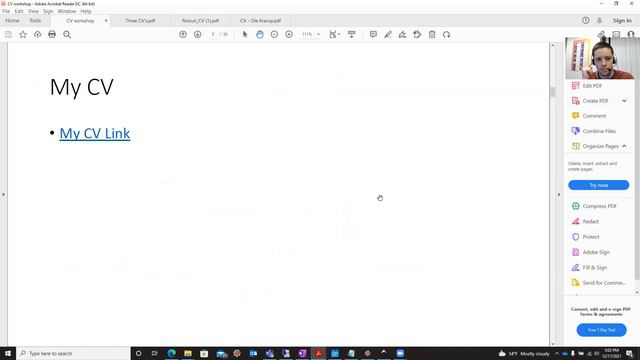This screenshot has height=360, width=640.
Task: Click the taskbar search box
Action: (x=73, y=353)
